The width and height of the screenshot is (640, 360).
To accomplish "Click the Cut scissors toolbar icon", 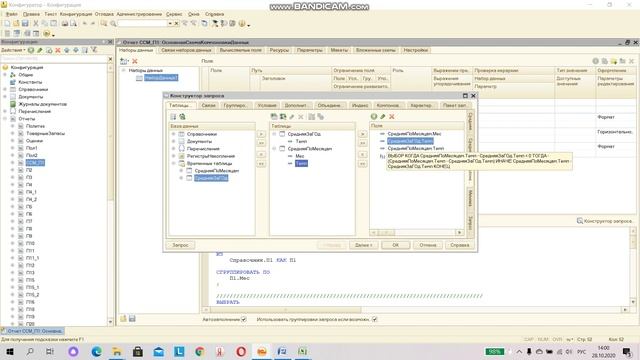I will 36,24.
